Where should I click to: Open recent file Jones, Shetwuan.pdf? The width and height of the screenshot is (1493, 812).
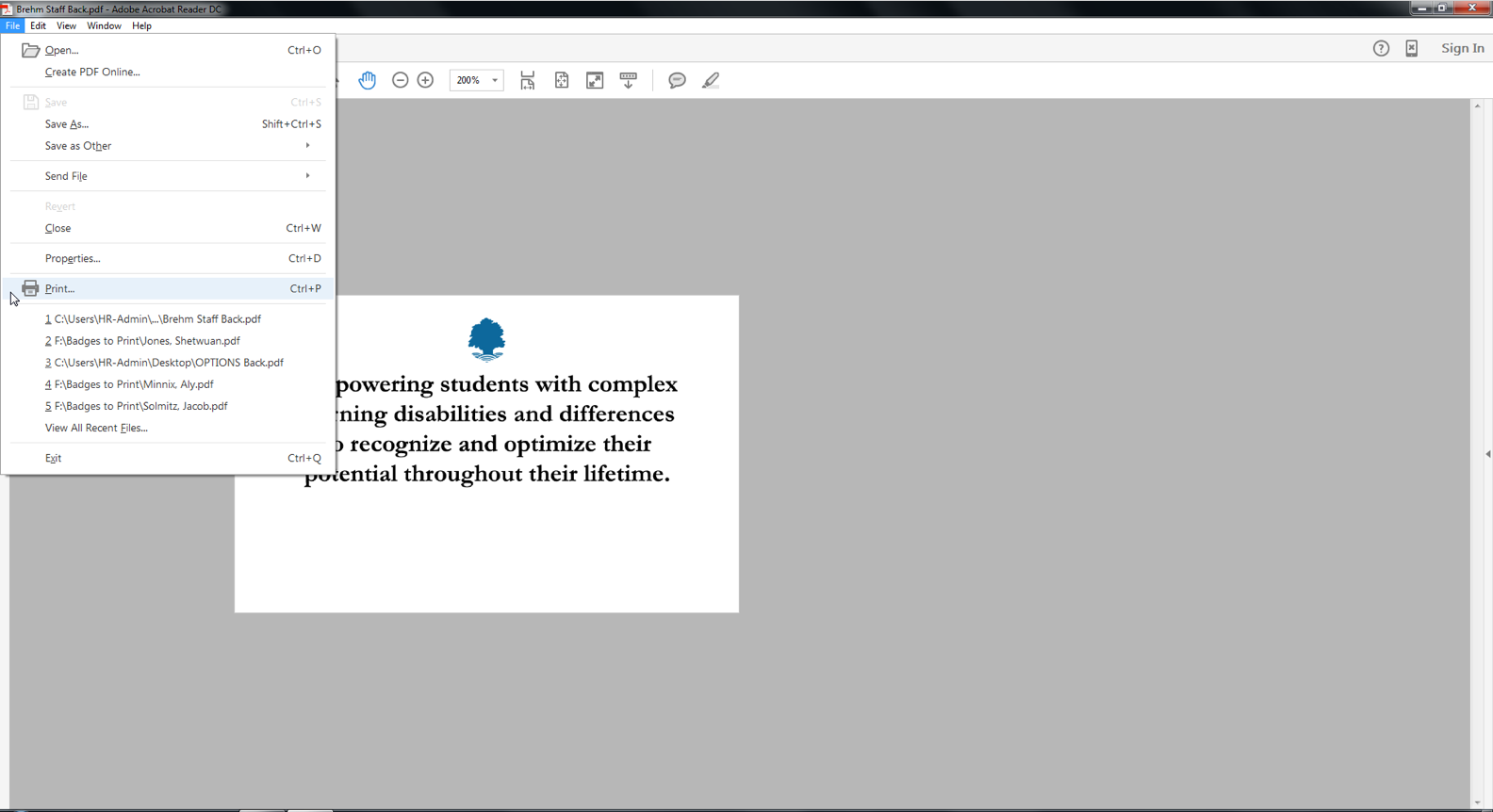click(143, 341)
